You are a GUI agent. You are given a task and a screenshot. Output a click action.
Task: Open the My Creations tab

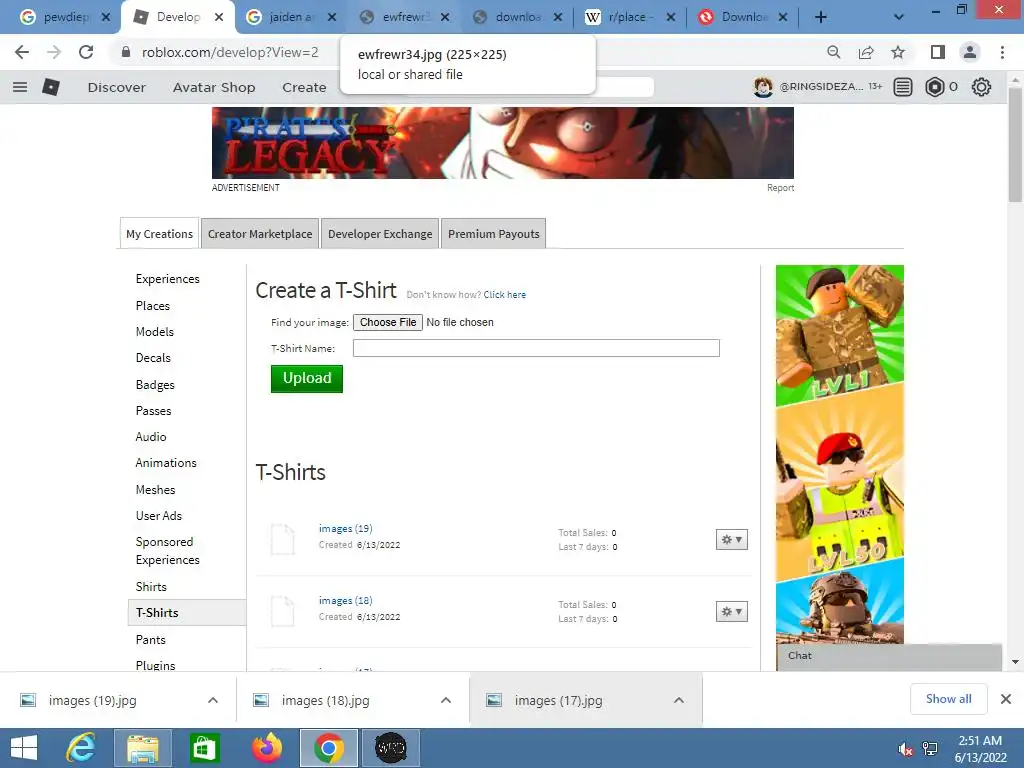[159, 234]
